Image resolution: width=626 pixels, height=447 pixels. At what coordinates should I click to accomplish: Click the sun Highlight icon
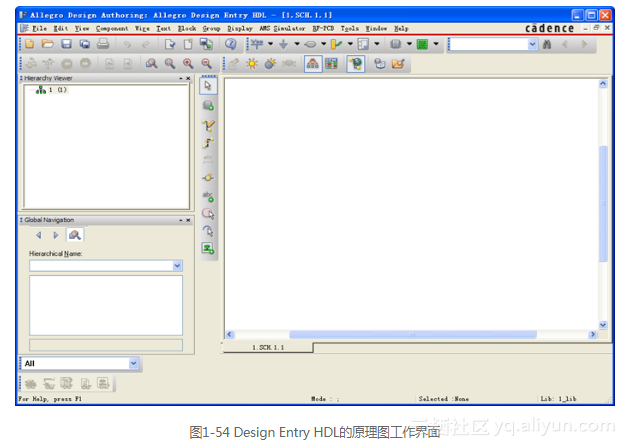252,63
